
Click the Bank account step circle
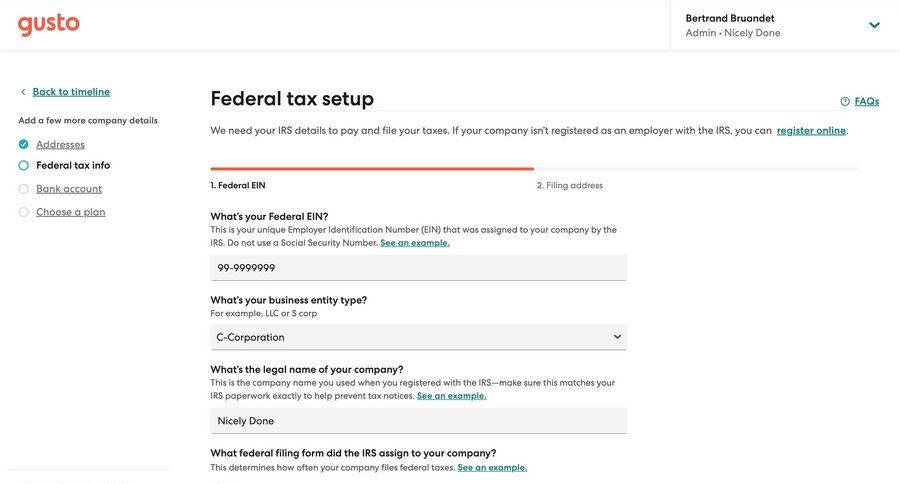[x=23, y=189]
